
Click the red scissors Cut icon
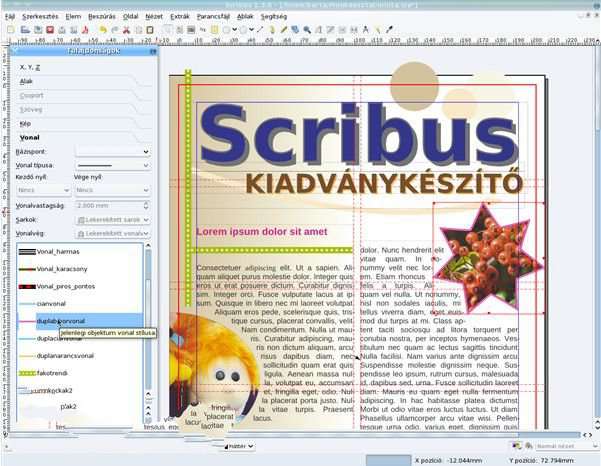point(126,30)
